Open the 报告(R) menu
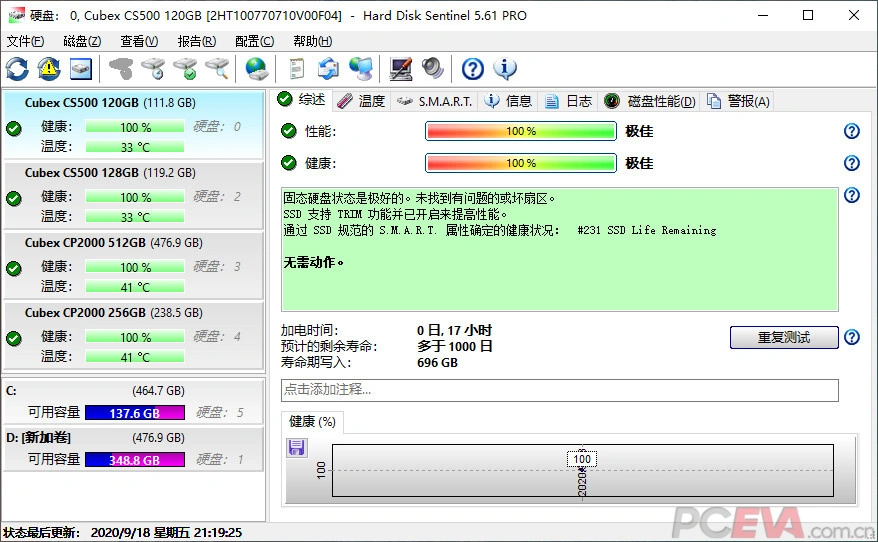The width and height of the screenshot is (878, 542). [x=197, y=41]
